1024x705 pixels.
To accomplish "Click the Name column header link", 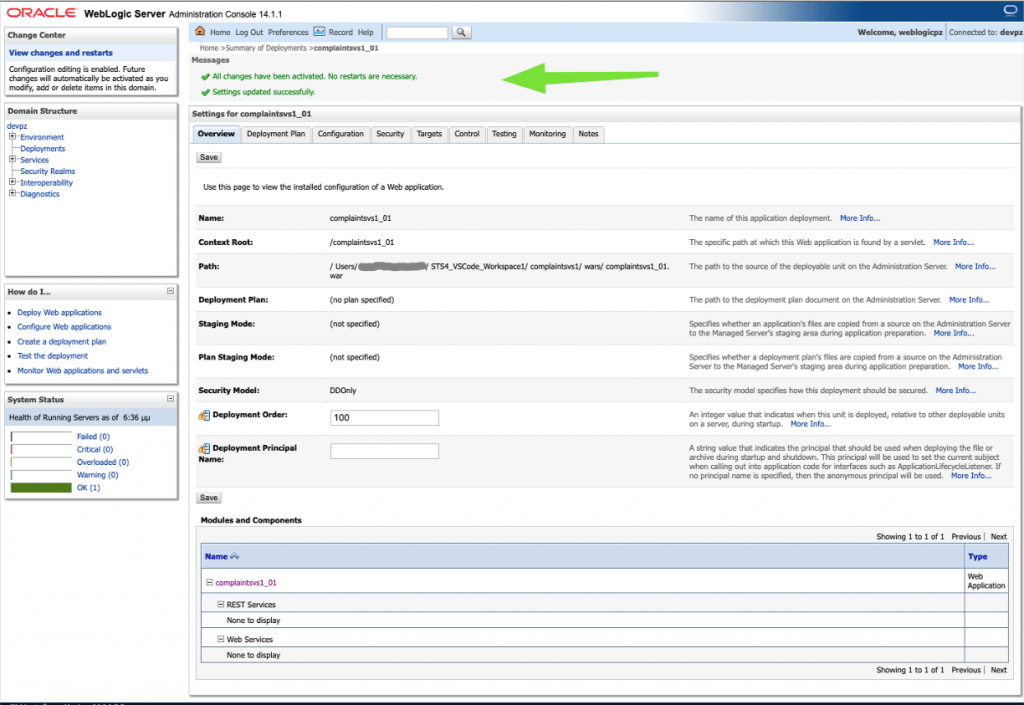I will (216, 557).
